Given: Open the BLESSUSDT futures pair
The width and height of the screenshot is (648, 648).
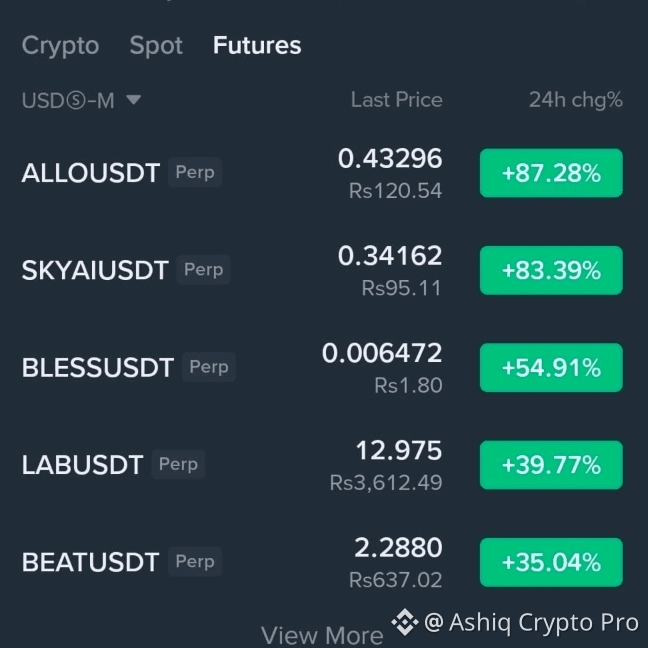Looking at the screenshot, I should pos(322,368).
